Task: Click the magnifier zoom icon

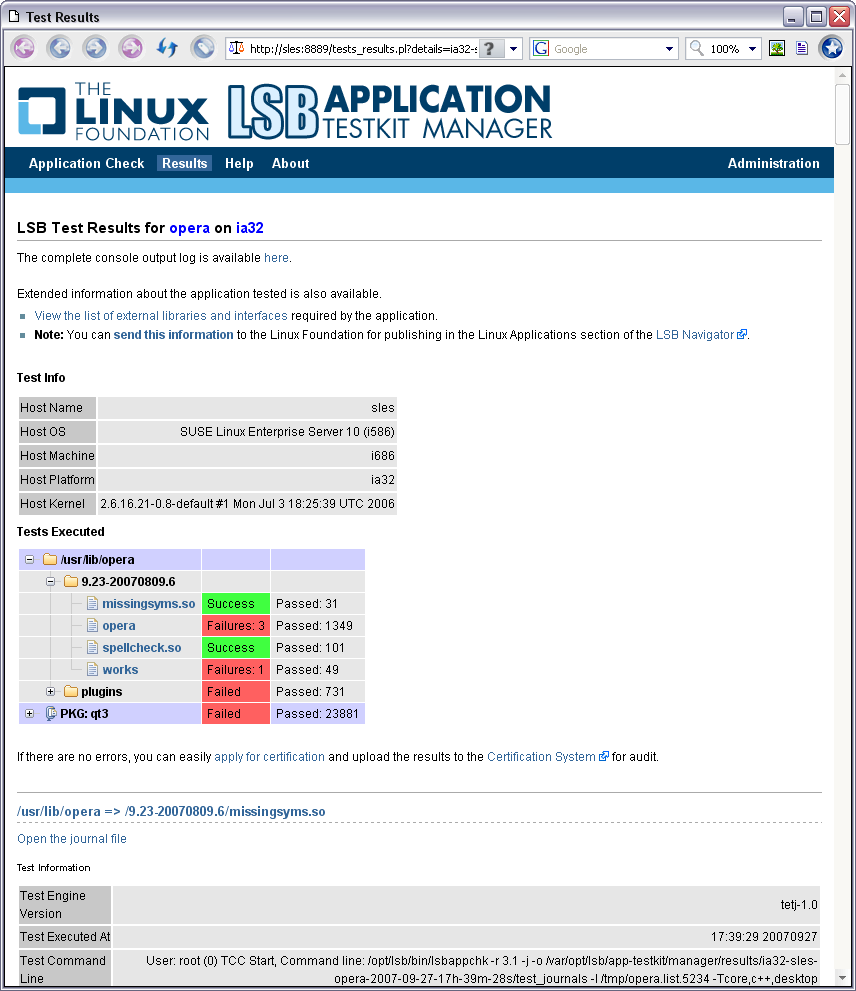Action: [696, 48]
